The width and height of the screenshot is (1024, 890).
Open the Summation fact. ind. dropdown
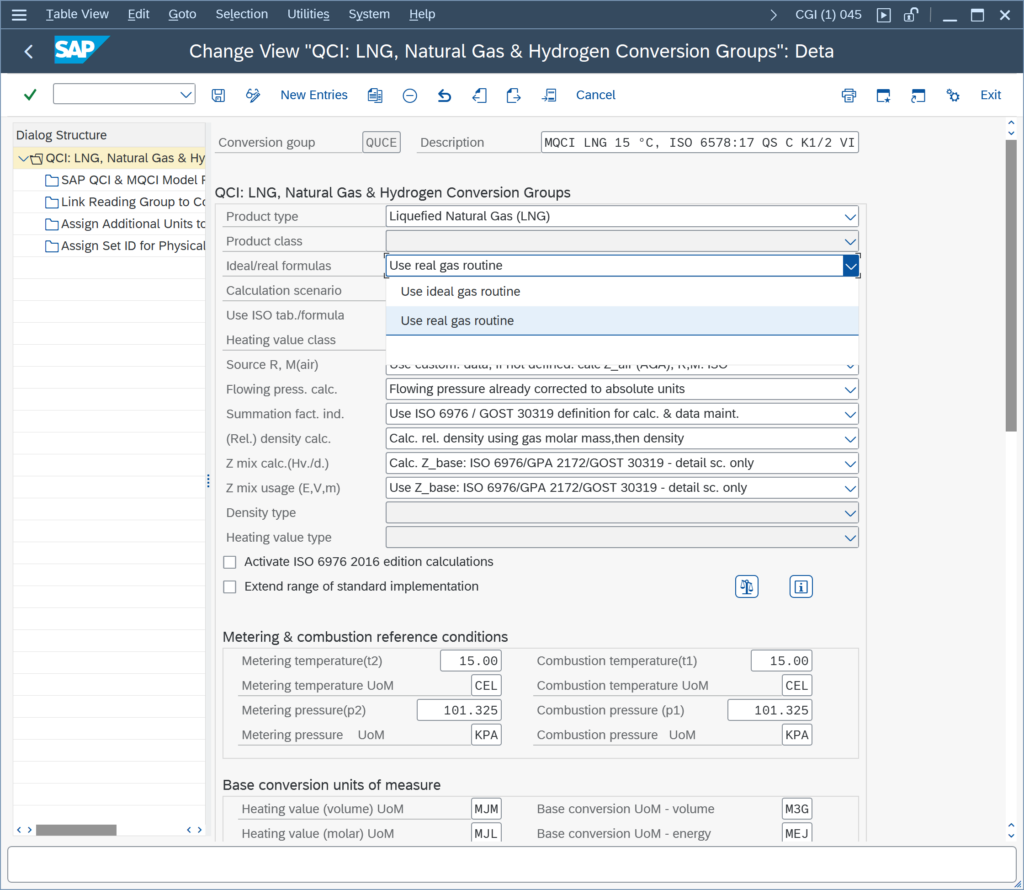850,415
